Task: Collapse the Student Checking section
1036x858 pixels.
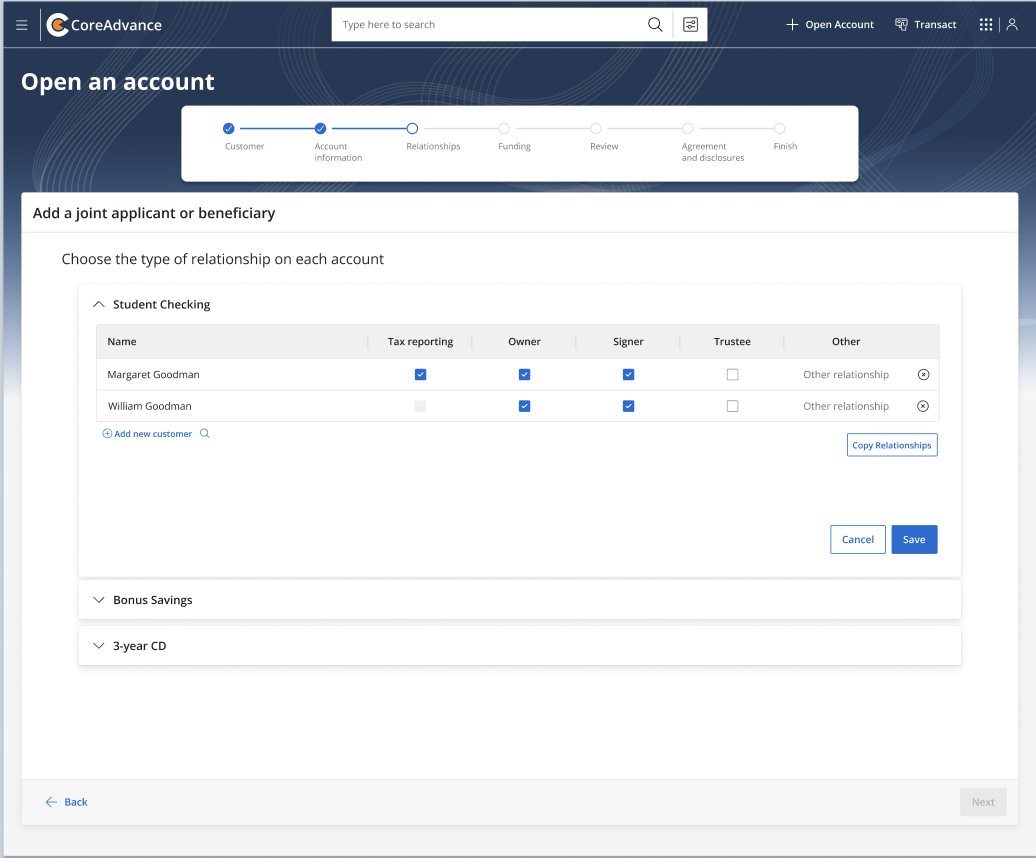Action: pyautogui.click(x=98, y=304)
